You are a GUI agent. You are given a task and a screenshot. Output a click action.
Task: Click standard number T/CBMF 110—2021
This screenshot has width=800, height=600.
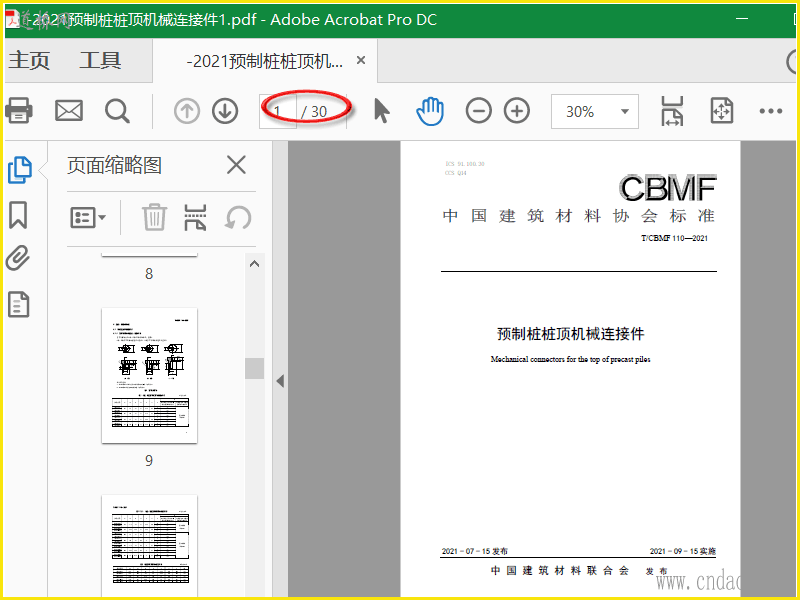(x=674, y=238)
